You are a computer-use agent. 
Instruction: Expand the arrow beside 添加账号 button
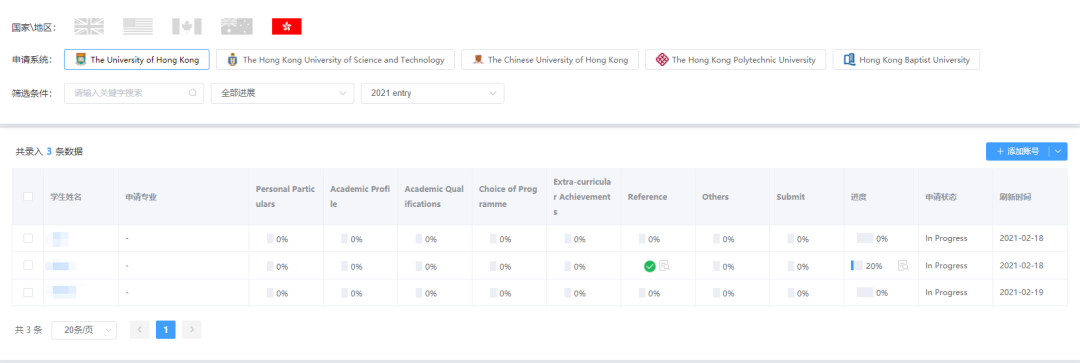[1058, 151]
